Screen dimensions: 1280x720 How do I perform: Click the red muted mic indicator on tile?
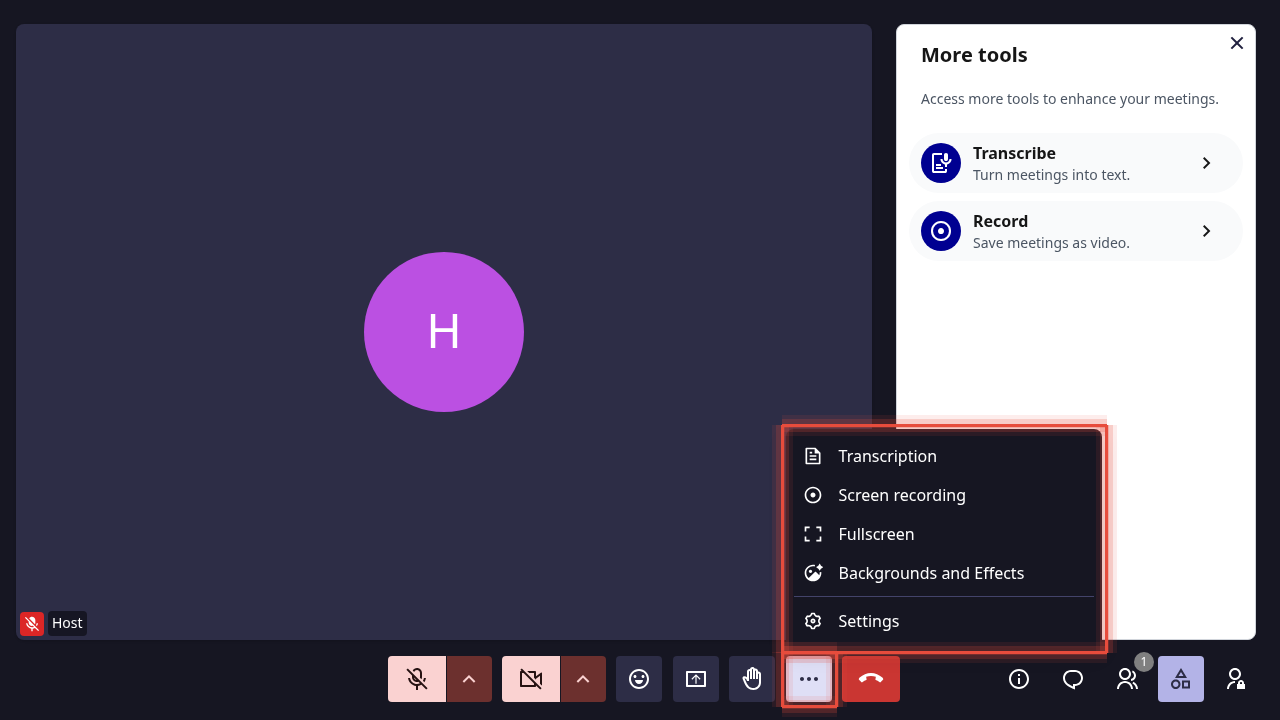[x=32, y=624]
